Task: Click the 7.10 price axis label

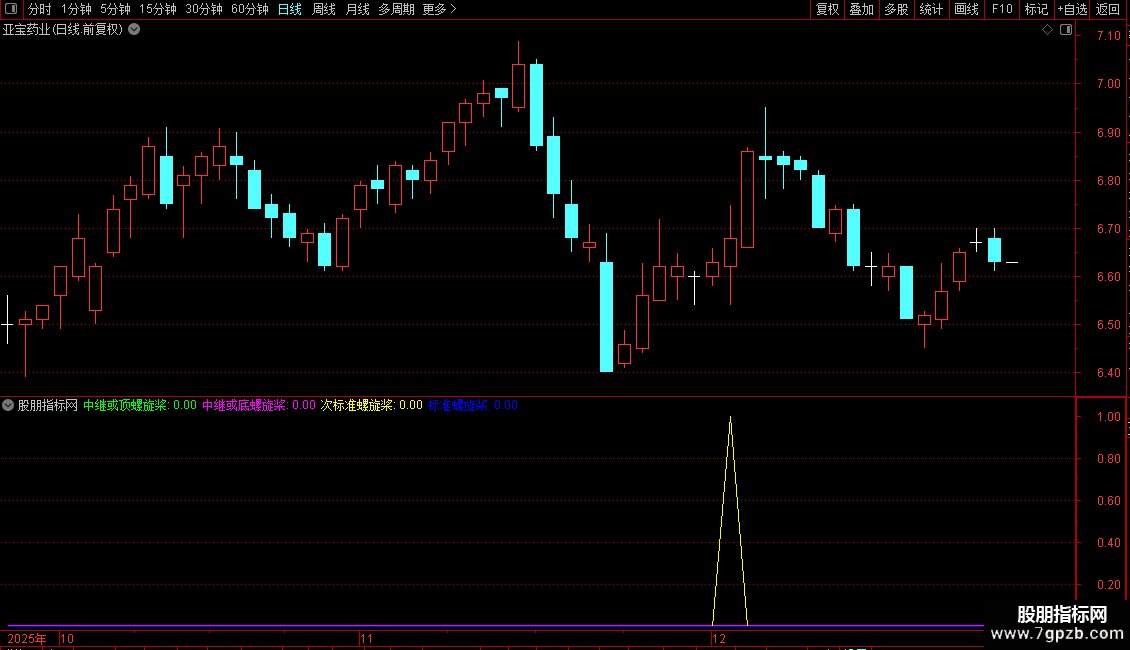Action: (1108, 35)
